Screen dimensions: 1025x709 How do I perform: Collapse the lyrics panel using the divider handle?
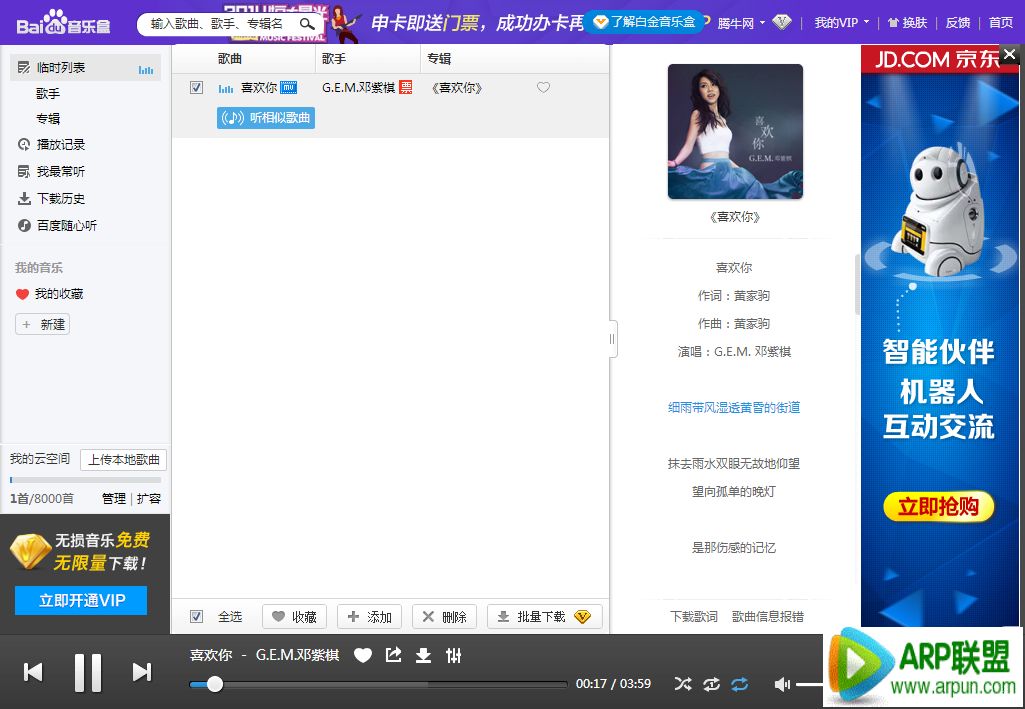click(612, 339)
